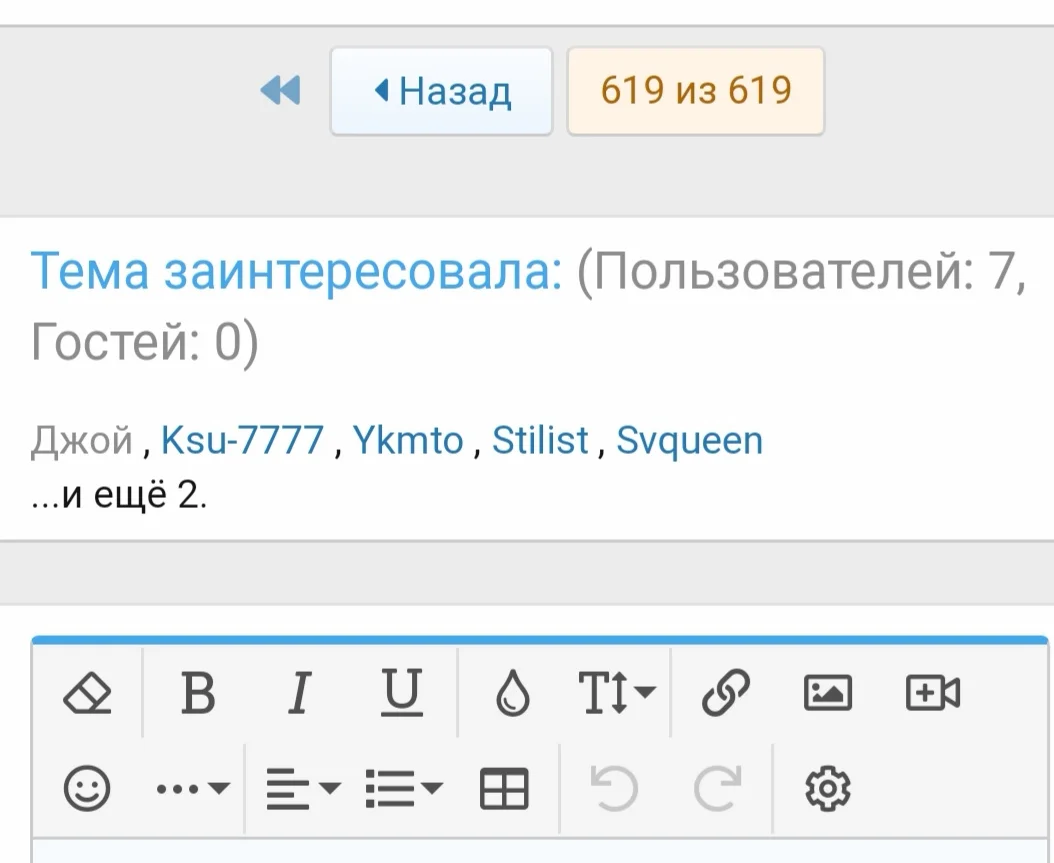Viewport: 1054px width, 863px height.
Task: Open the smiley emoticon picker
Action: pos(88,787)
